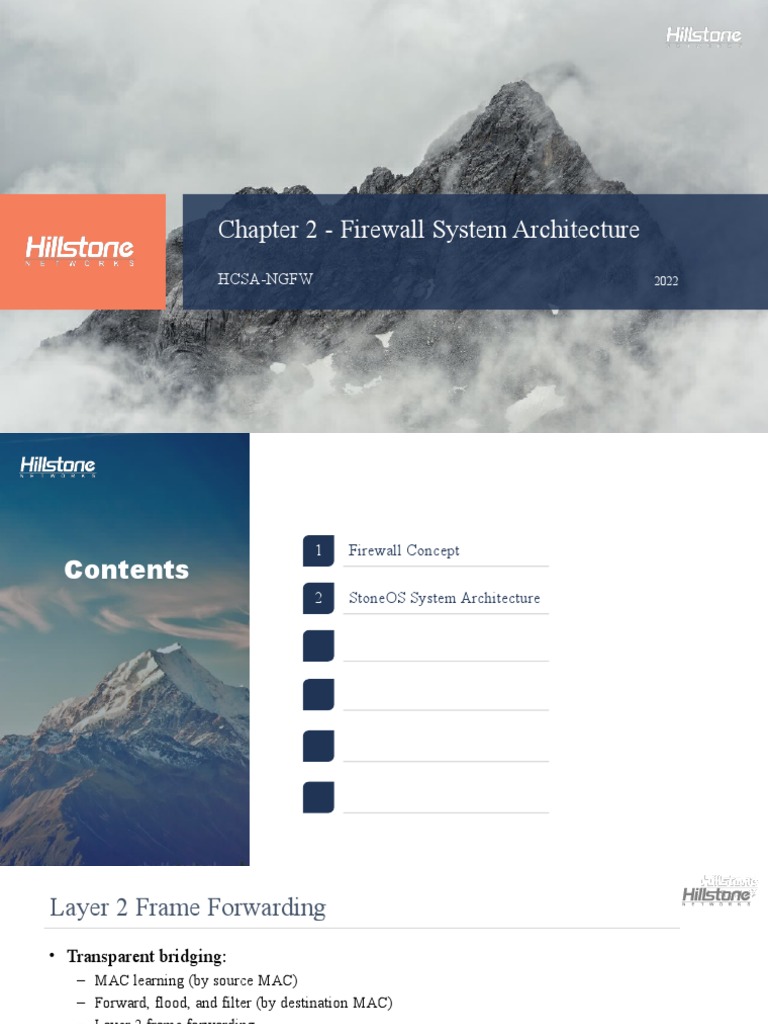
Task: Click the third empty blue contents box
Action: click(x=318, y=646)
